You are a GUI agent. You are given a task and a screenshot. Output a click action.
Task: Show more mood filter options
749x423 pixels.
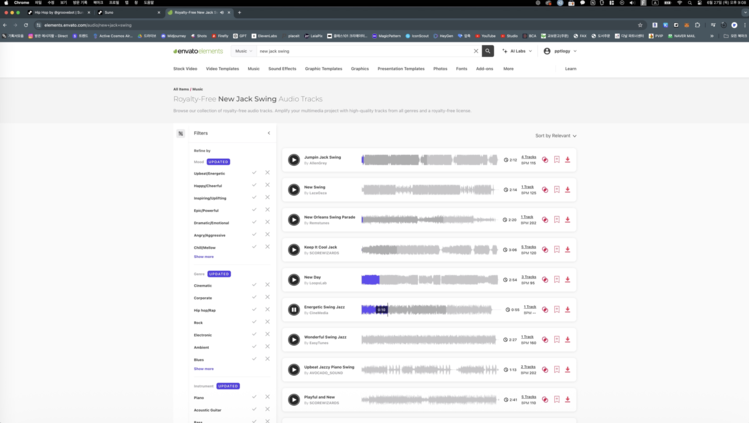click(203, 257)
